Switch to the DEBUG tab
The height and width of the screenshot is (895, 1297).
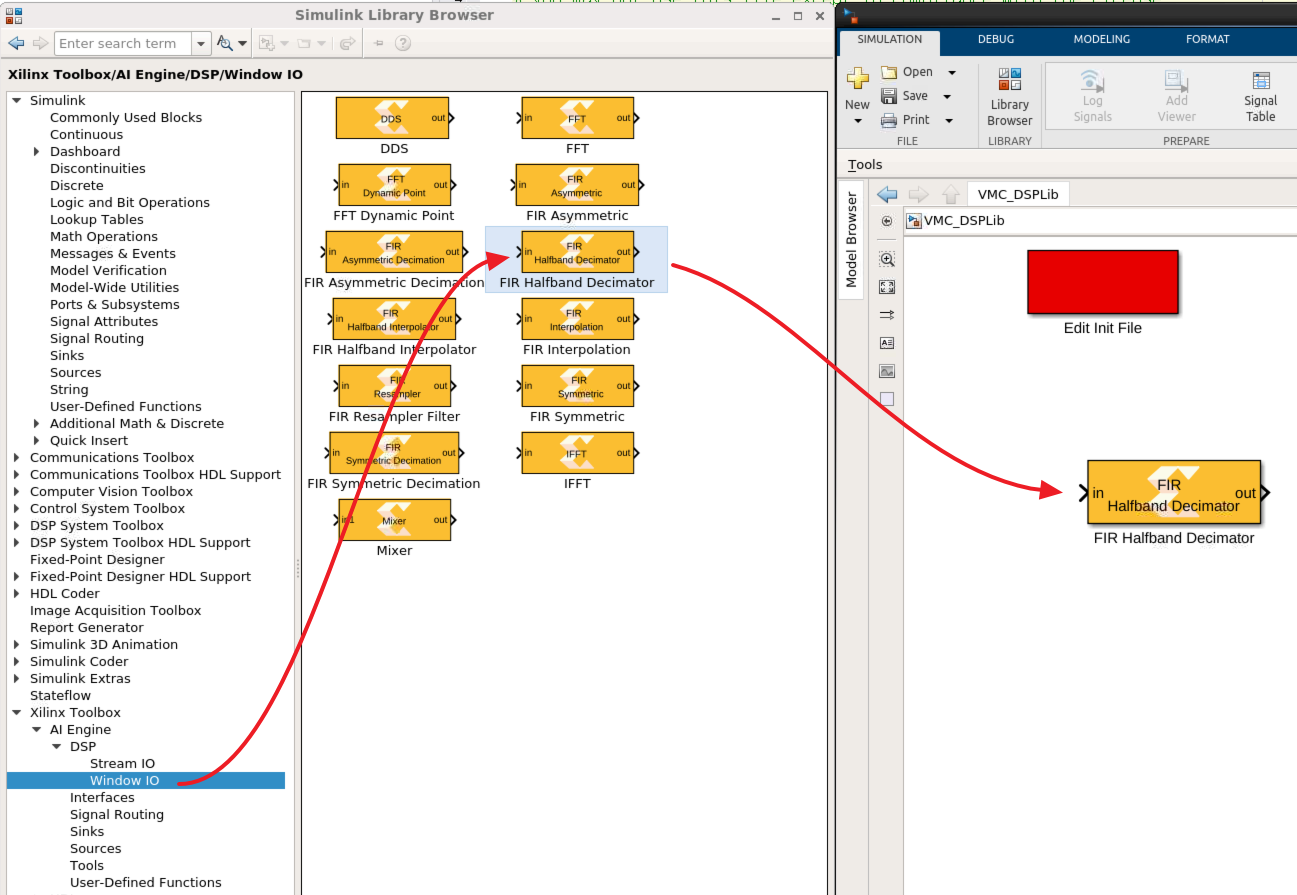tap(995, 40)
